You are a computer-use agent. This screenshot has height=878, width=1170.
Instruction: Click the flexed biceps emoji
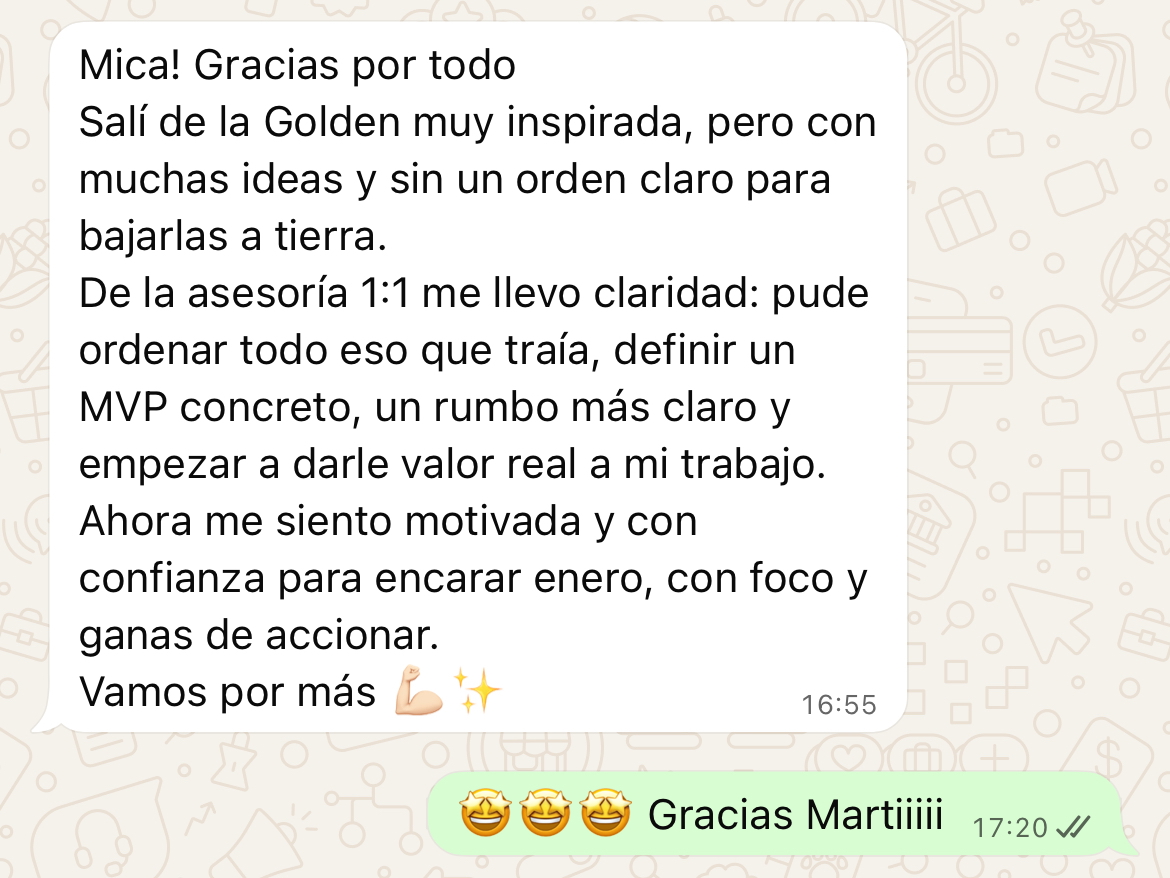419,692
